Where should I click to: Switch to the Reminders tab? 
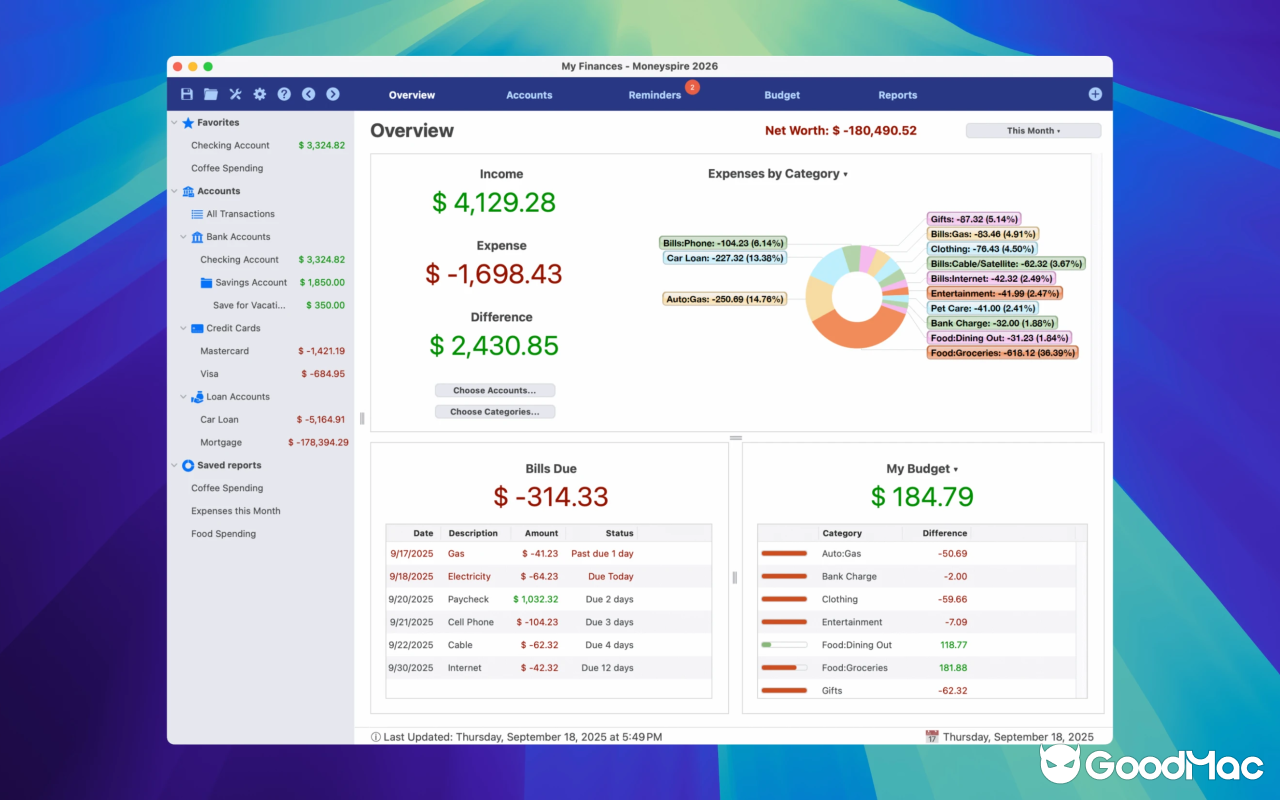[655, 95]
